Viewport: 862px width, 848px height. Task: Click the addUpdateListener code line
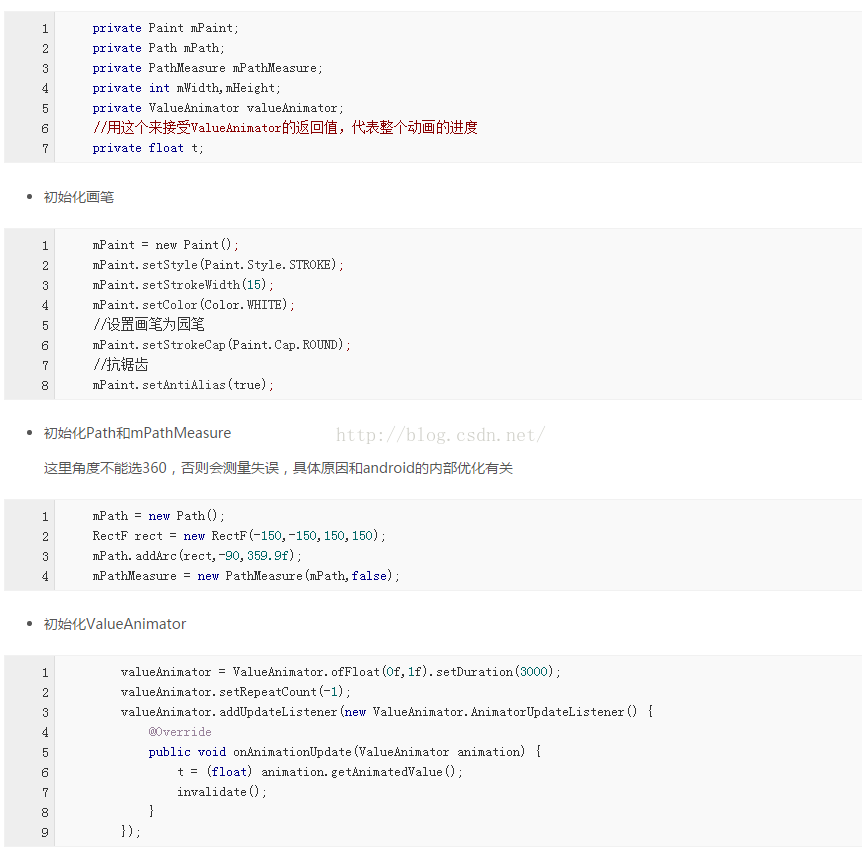tap(387, 712)
